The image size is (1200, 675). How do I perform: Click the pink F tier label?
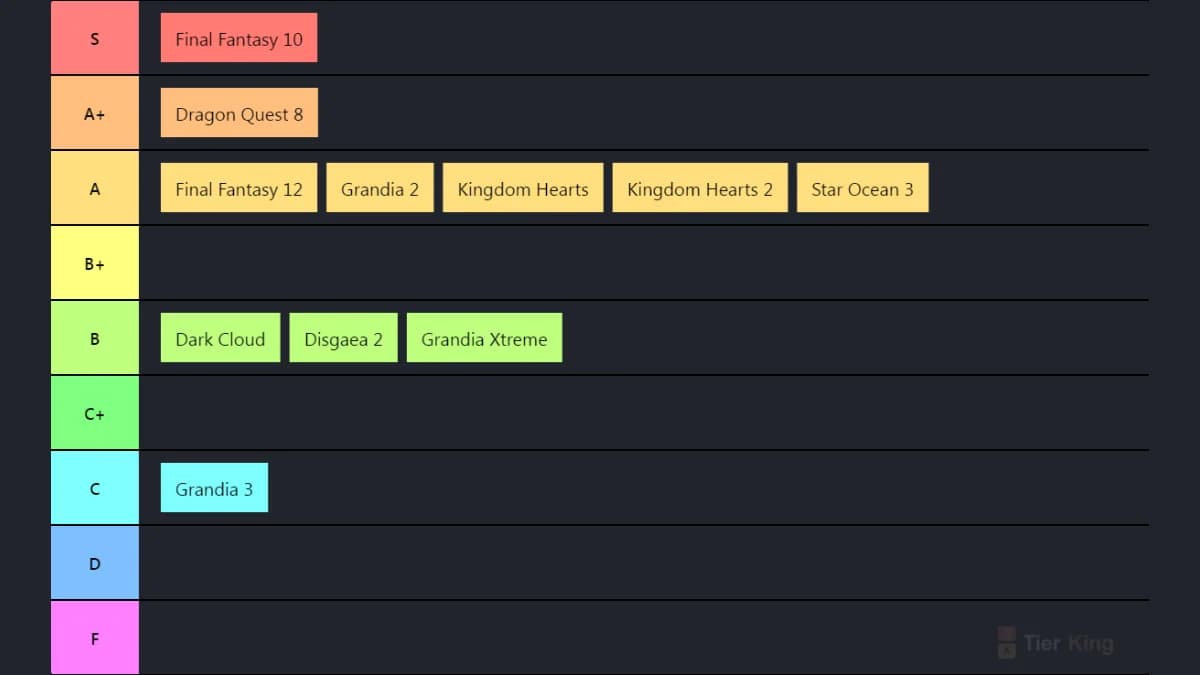click(95, 638)
